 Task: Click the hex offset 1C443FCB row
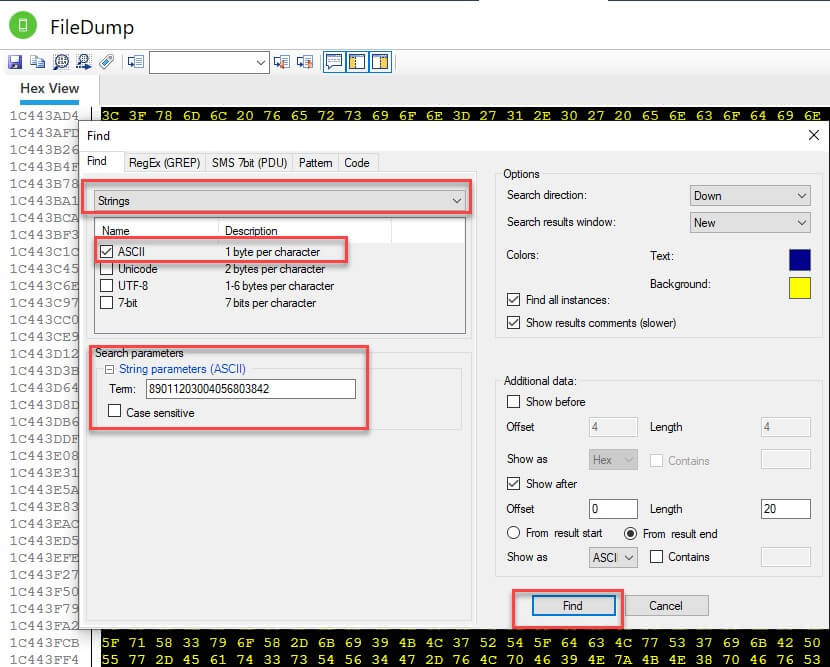pos(44,643)
